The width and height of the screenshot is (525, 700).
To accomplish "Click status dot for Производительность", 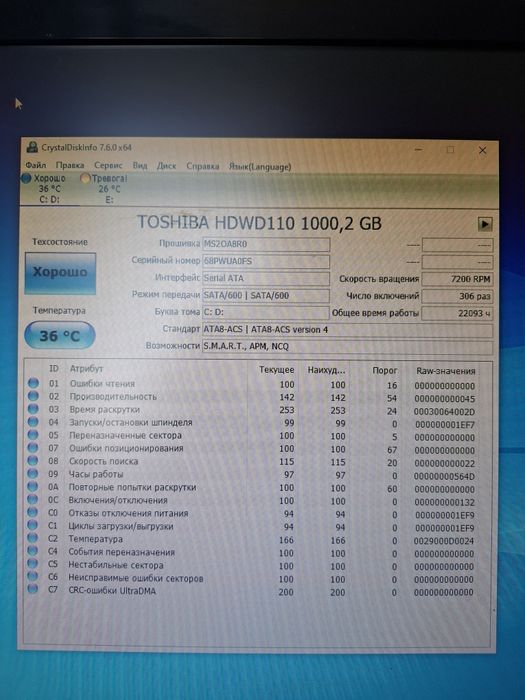I will click(33, 396).
